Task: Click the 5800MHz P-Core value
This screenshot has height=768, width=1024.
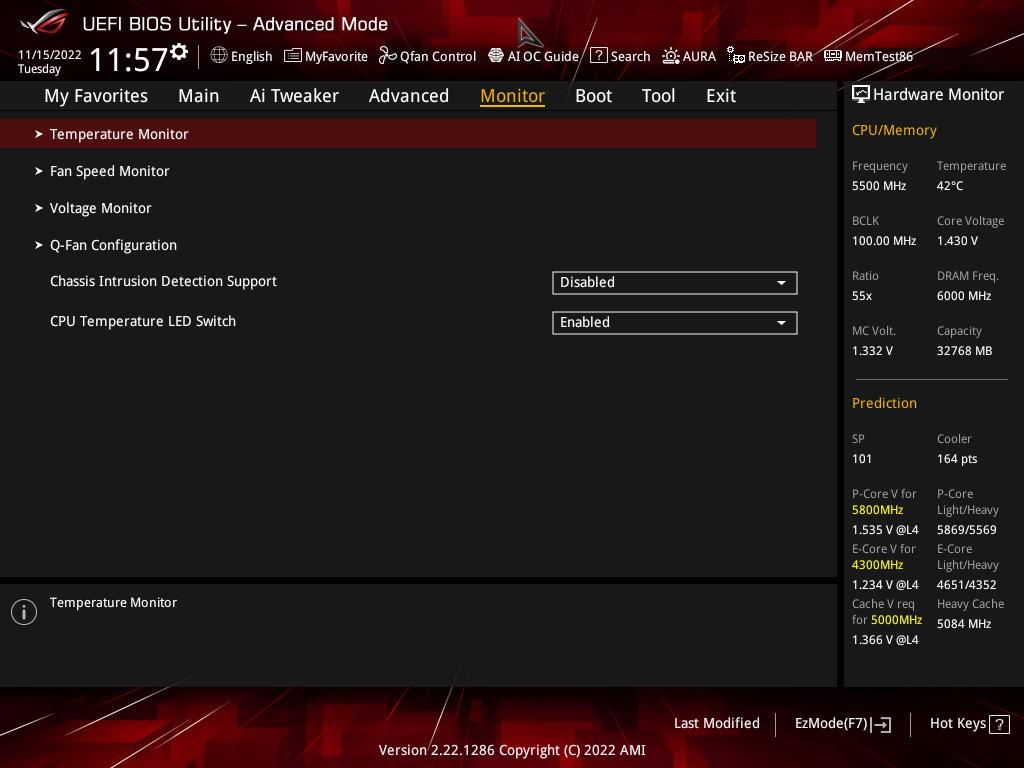Action: tap(877, 510)
